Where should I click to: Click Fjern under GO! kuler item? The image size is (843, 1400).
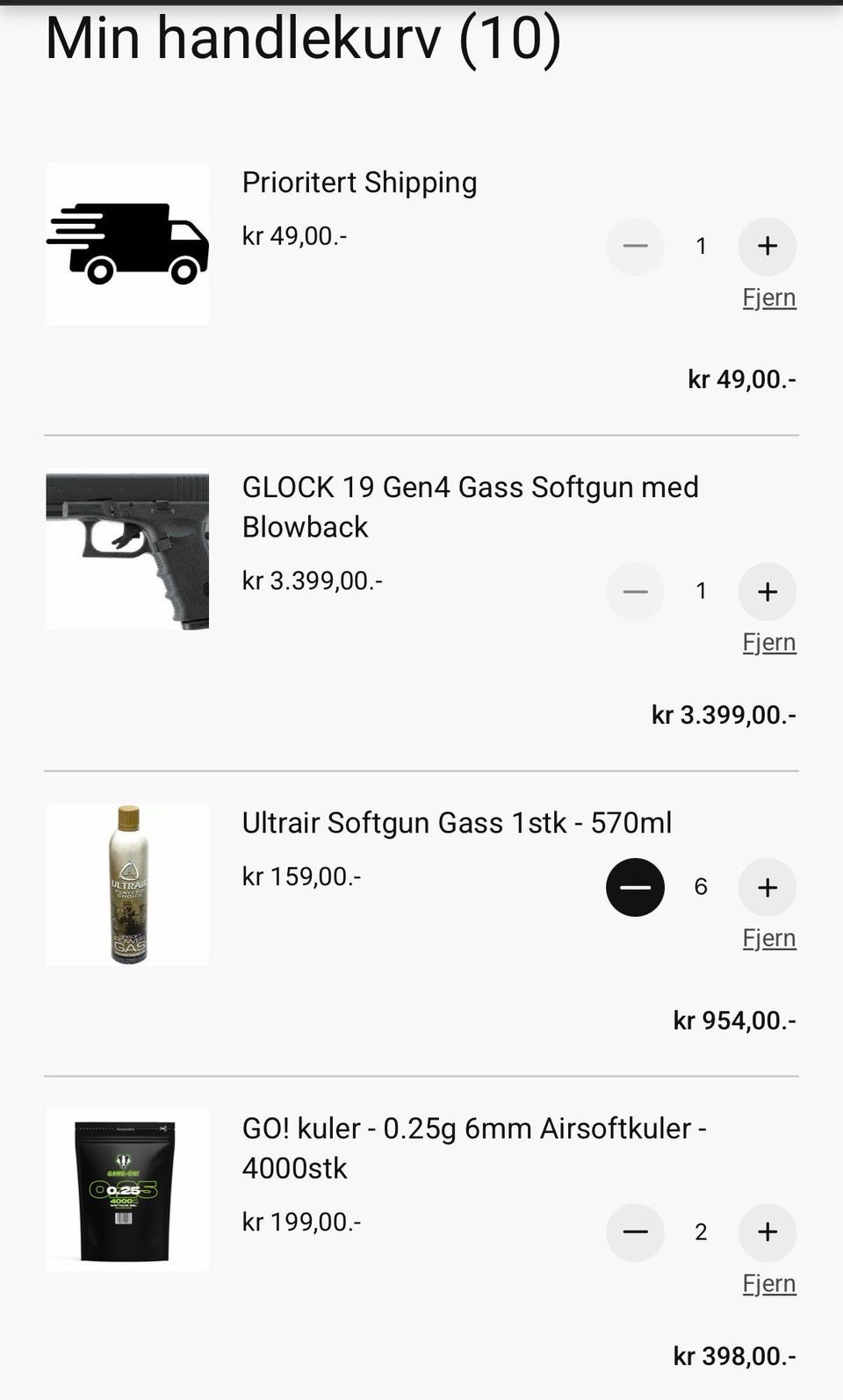pyautogui.click(x=768, y=1284)
